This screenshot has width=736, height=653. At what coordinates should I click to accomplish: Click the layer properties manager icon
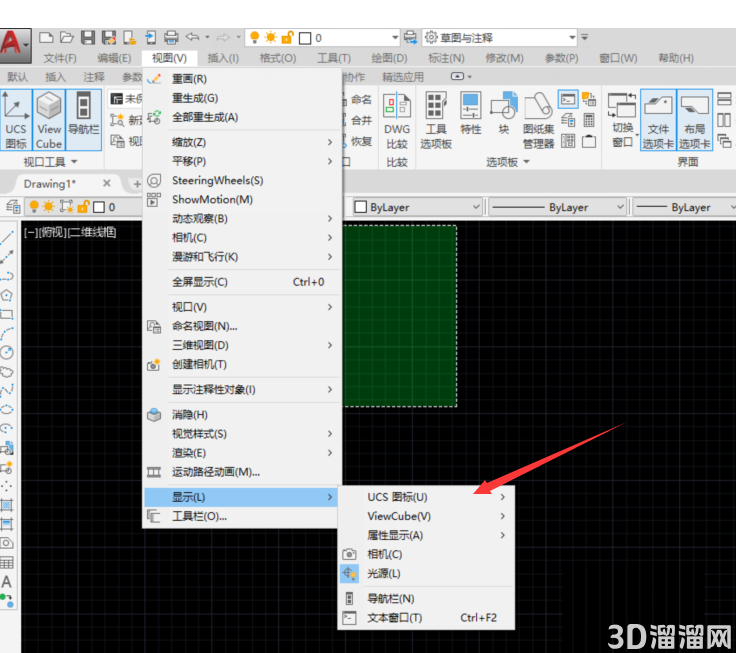point(13,207)
